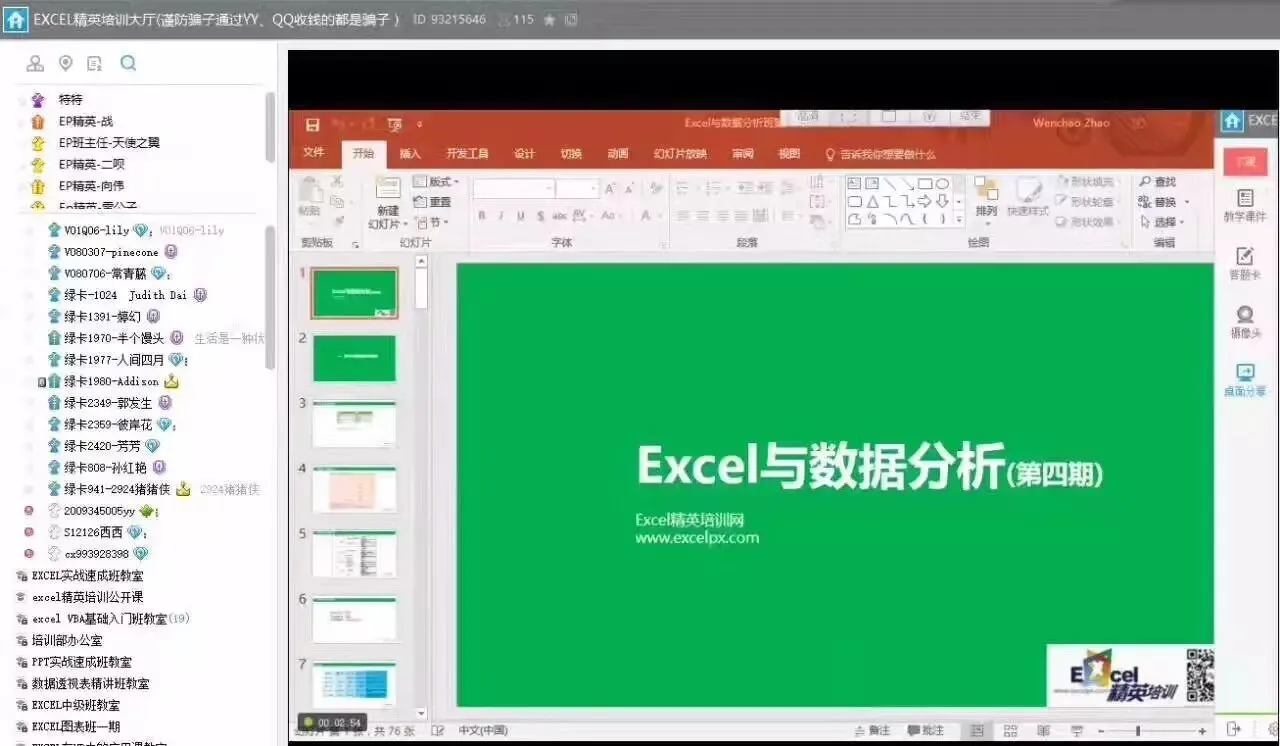Switch to the 审阅 Review tab
1280x746 pixels.
click(x=742, y=154)
